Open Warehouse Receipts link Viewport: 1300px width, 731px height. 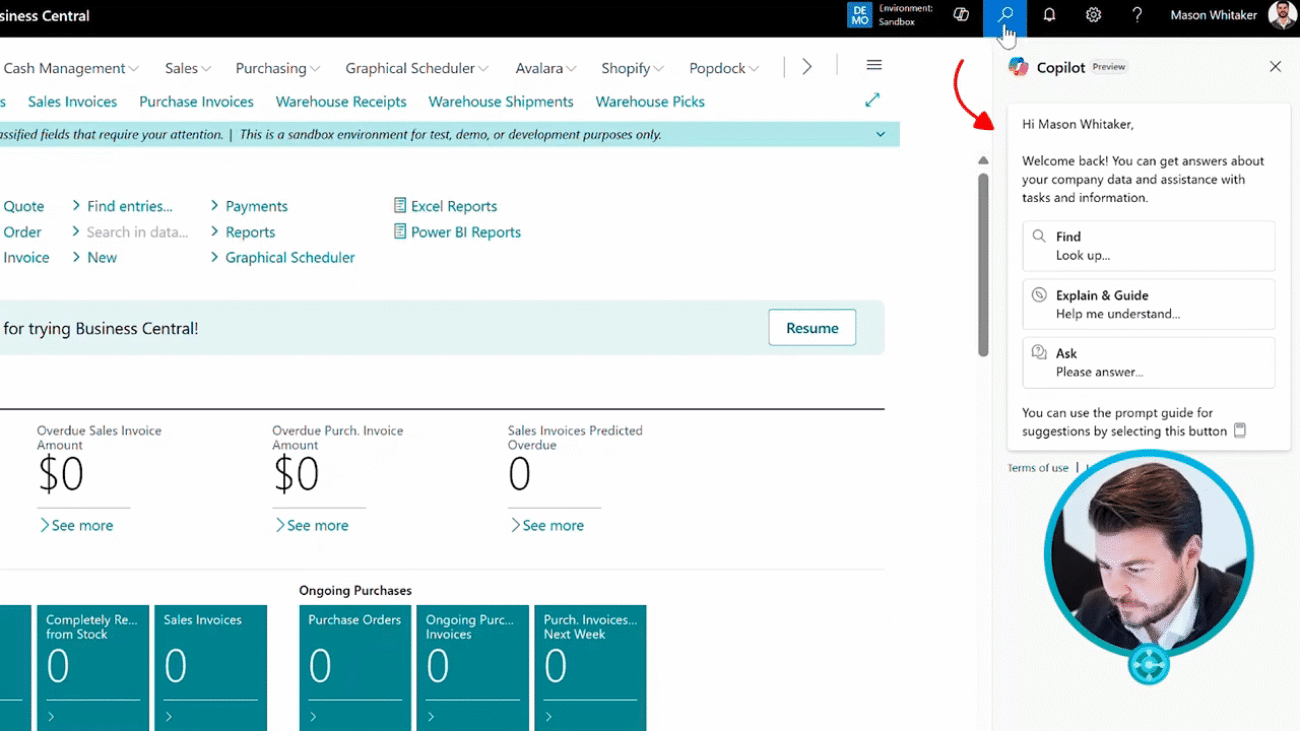click(341, 101)
